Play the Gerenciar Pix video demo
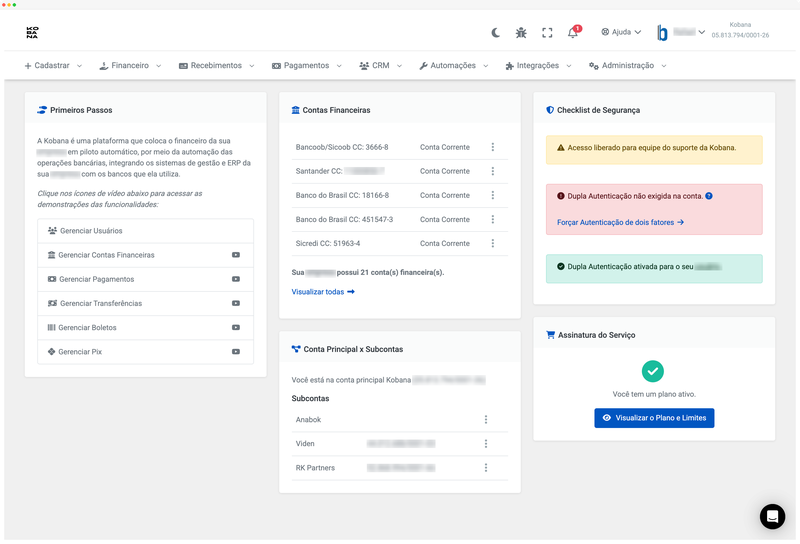800x544 pixels. (236, 352)
